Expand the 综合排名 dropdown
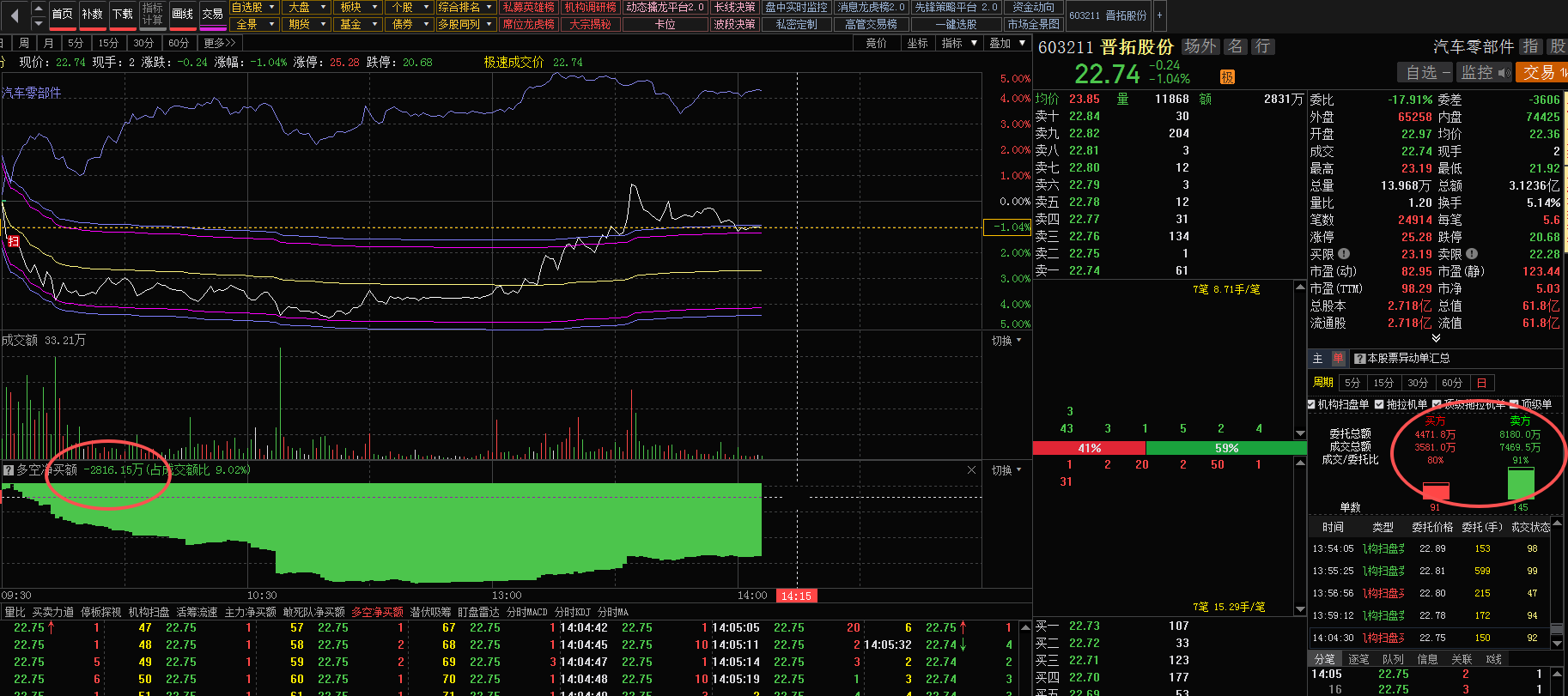1568x696 pixels. pyautogui.click(x=465, y=7)
